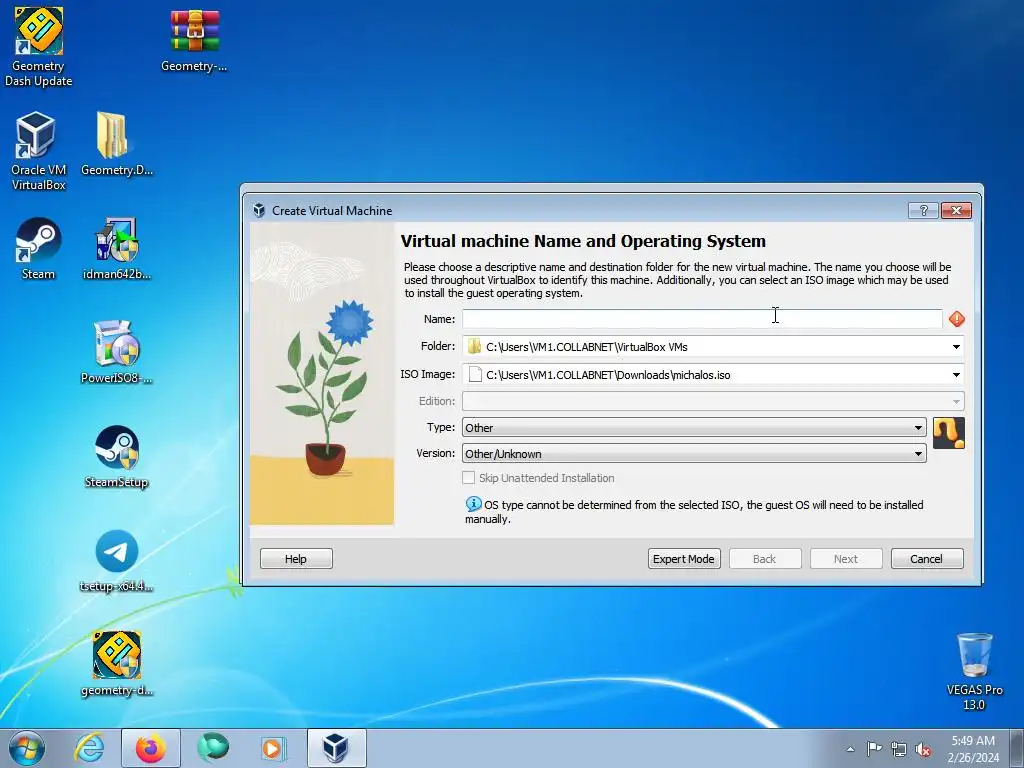1024x768 pixels.
Task: Switch to VirtualBox taskbar button
Action: click(x=336, y=748)
